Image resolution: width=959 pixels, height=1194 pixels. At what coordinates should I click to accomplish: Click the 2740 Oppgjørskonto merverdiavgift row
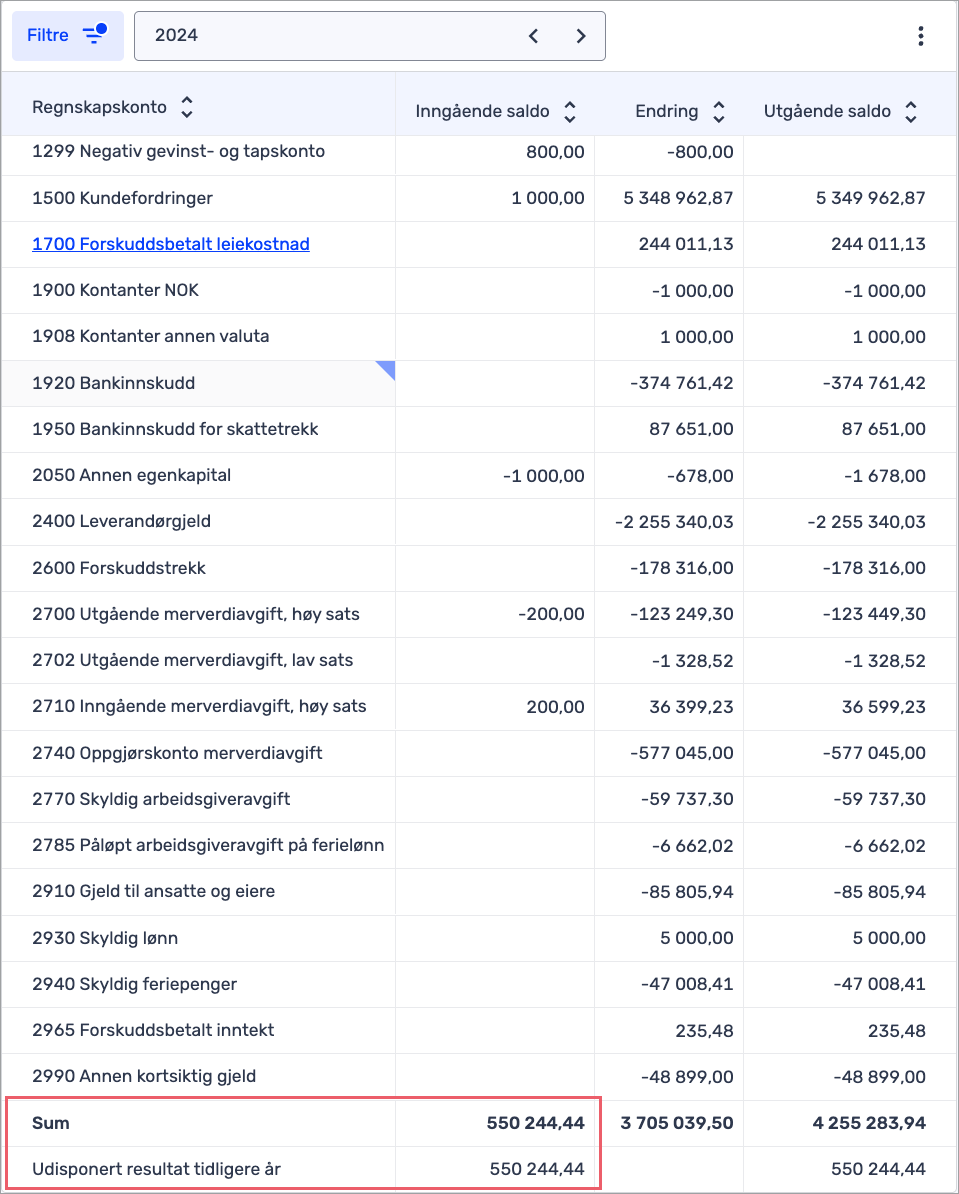coord(177,753)
